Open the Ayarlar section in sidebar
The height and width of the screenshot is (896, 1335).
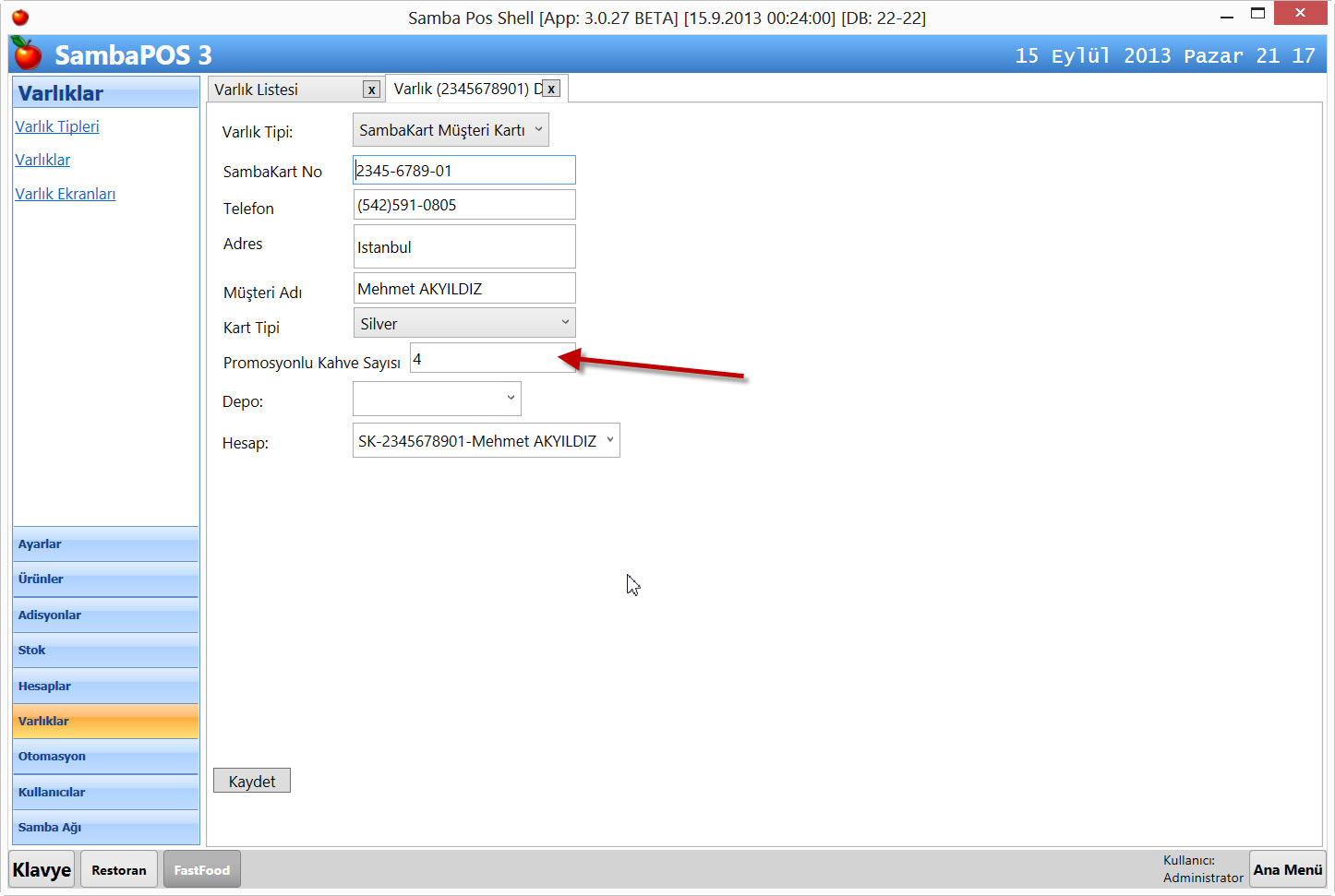click(x=105, y=544)
